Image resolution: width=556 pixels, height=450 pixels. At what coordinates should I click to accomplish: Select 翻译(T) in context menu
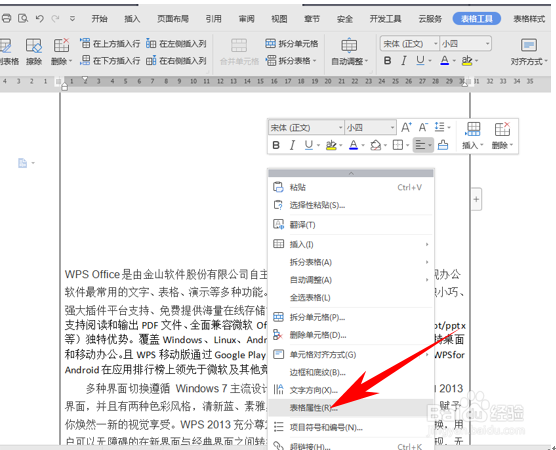pos(351,225)
